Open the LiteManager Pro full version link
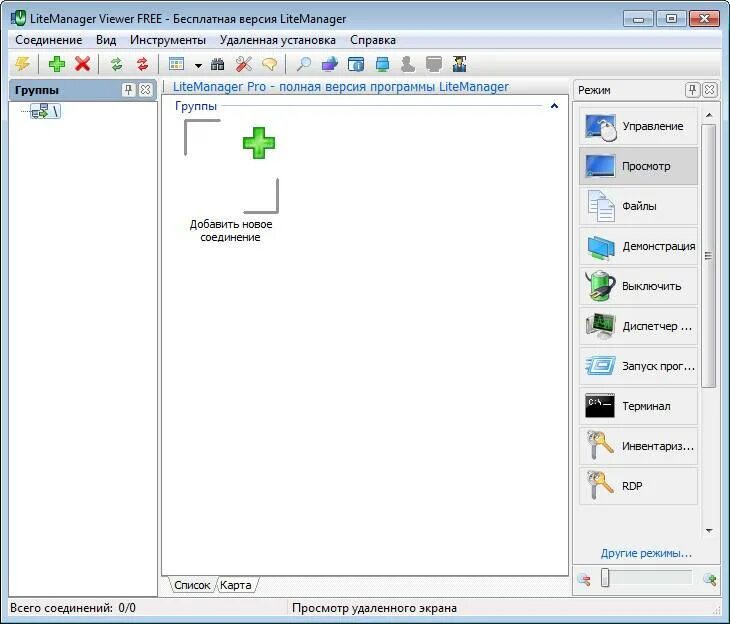This screenshot has height=624, width=730. 341,87
